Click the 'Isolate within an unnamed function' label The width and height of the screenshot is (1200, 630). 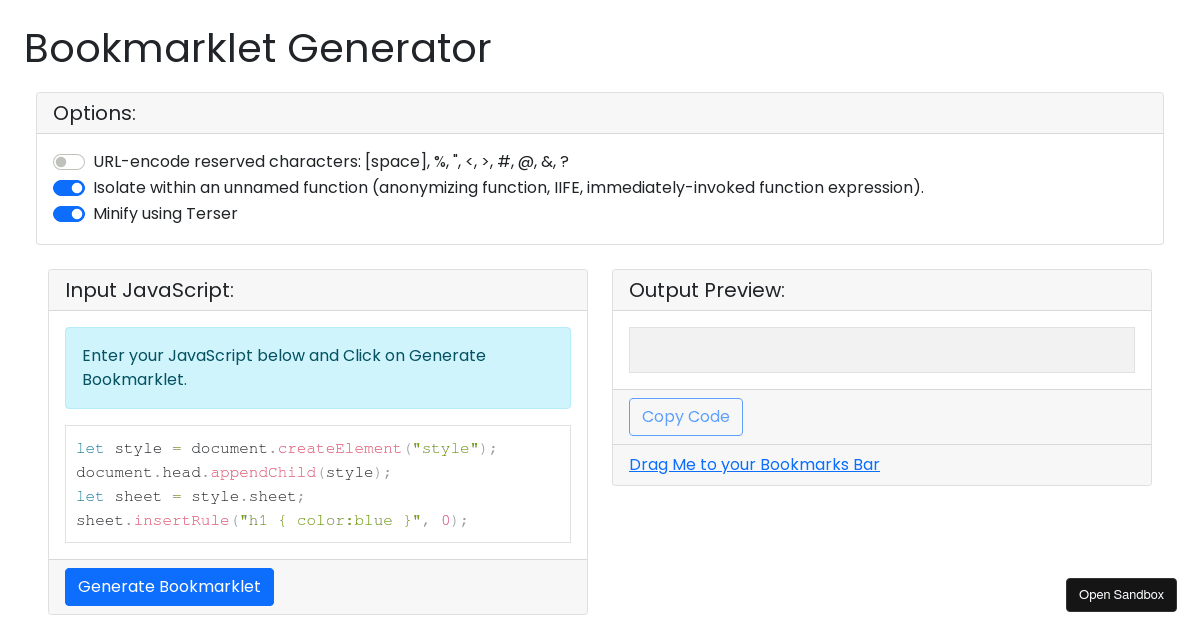[508, 188]
